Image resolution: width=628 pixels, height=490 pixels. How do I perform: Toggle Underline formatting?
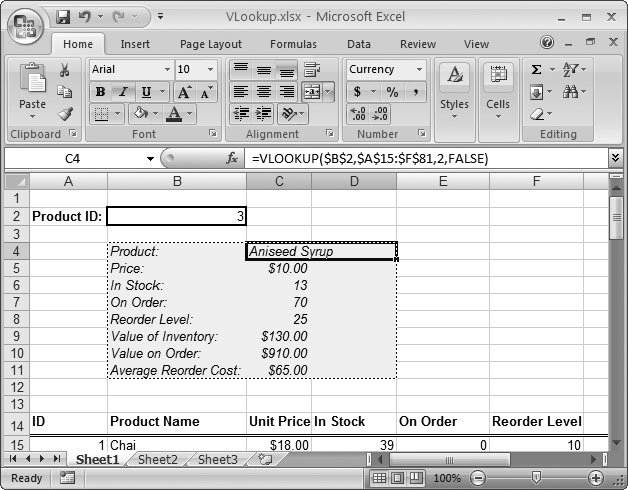pyautogui.click(x=146, y=92)
